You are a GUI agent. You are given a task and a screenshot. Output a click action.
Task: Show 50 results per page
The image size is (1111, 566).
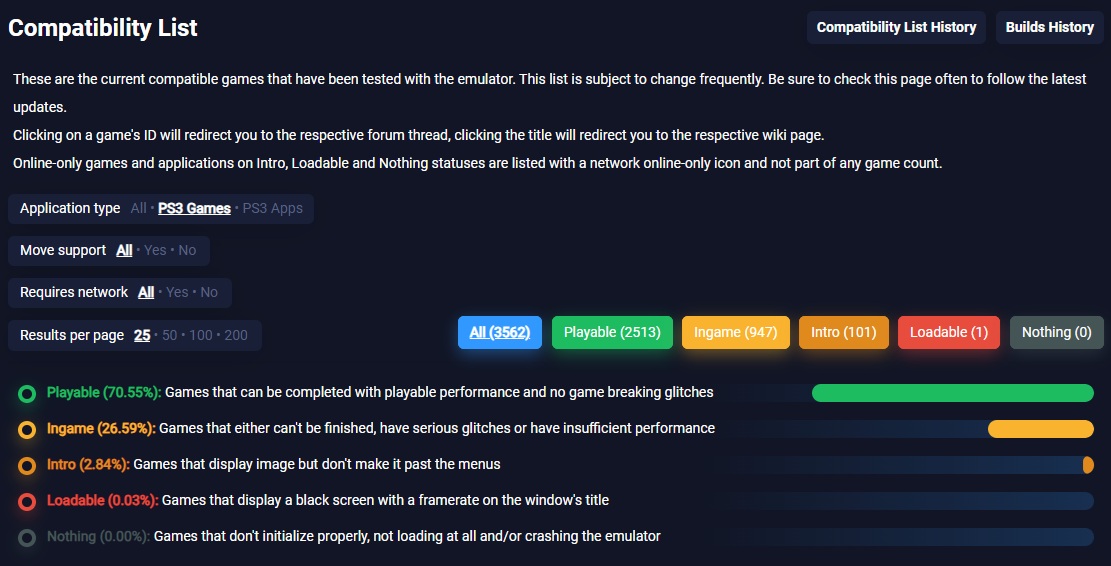tap(170, 335)
